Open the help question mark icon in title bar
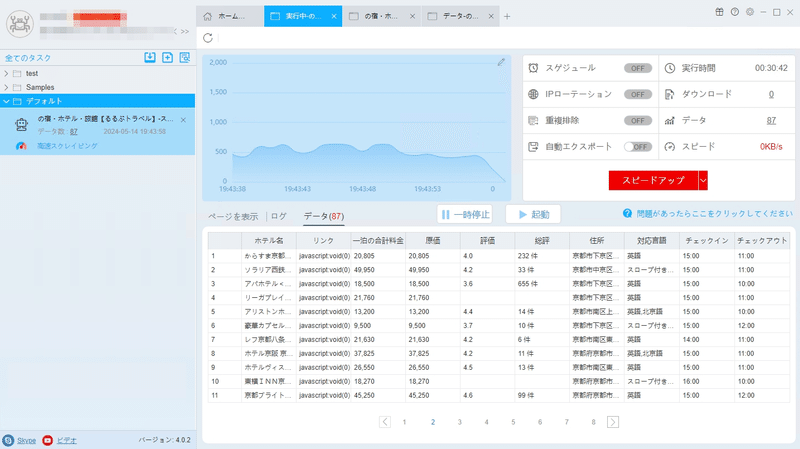The width and height of the screenshot is (800, 449). pos(735,12)
